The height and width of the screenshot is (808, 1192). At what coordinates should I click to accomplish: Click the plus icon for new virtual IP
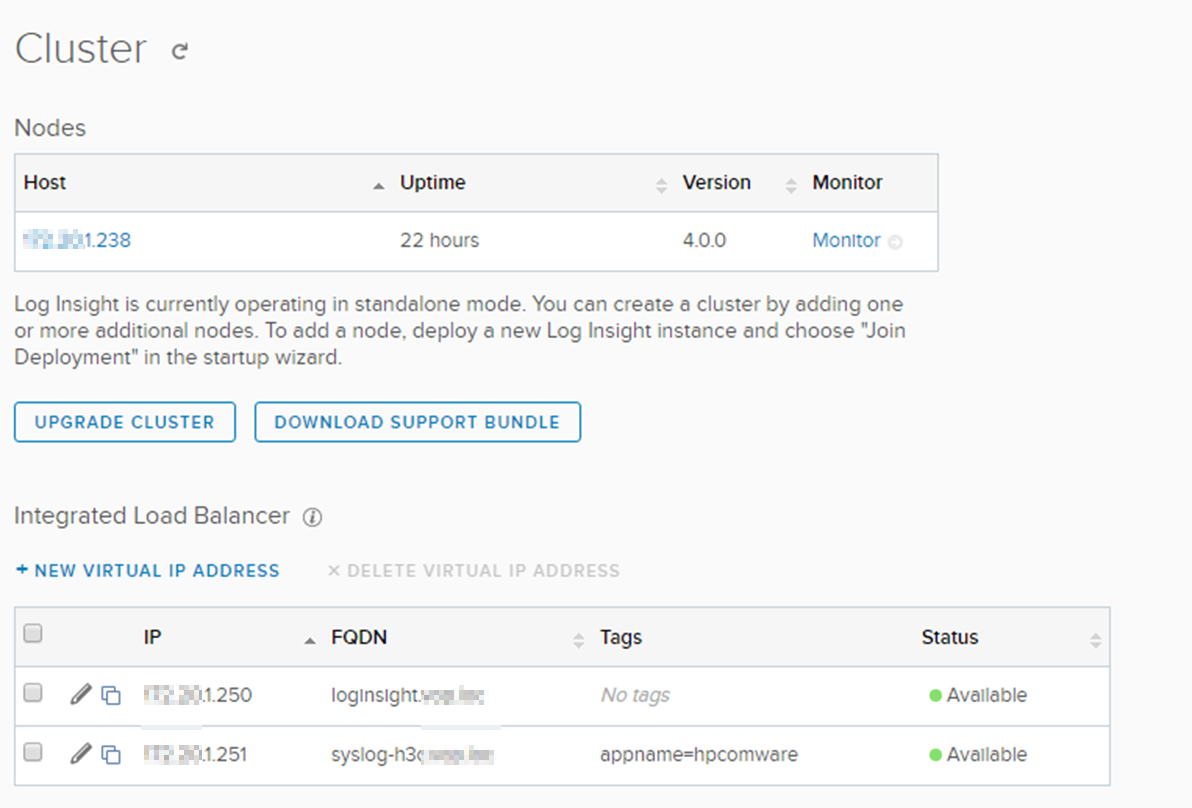(22, 570)
